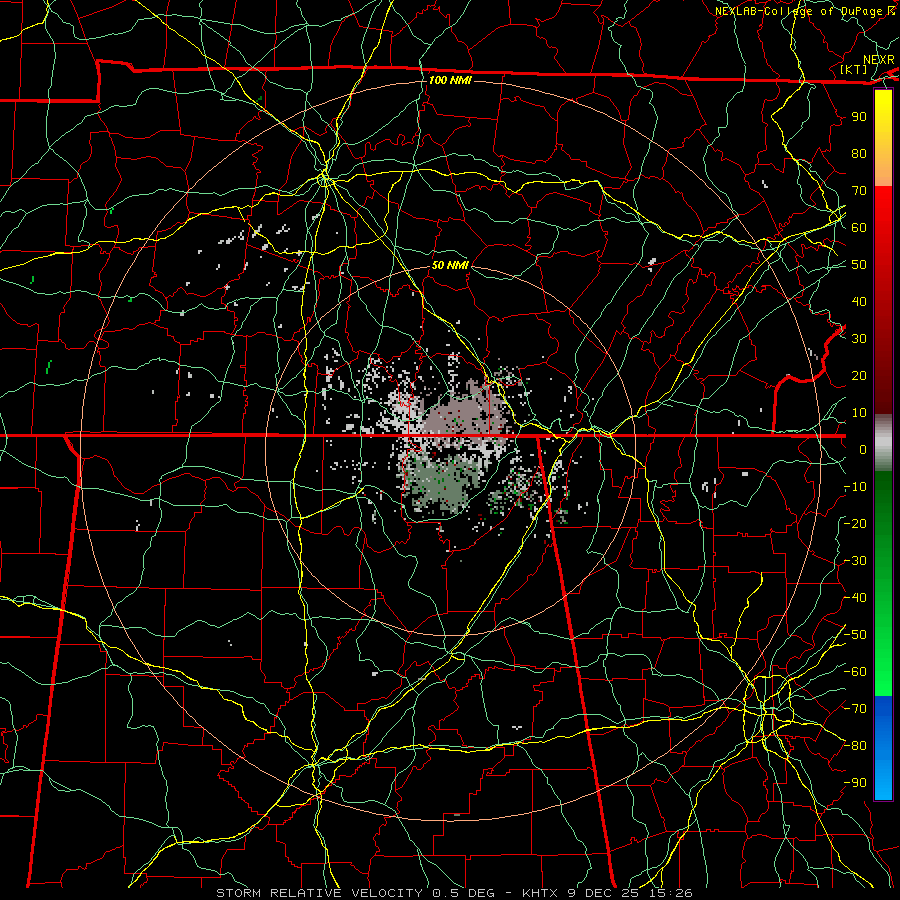Click the large gray radar echo near map center
The image size is (900, 900).
click(462, 414)
